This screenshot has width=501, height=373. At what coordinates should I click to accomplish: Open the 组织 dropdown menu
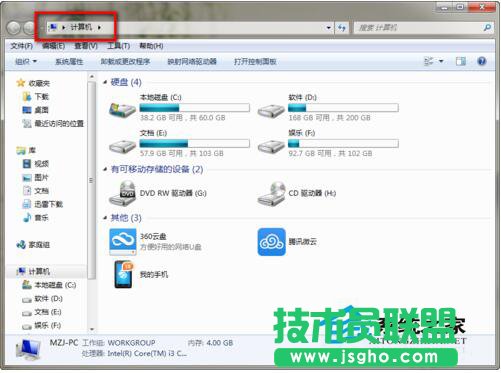pos(26,61)
